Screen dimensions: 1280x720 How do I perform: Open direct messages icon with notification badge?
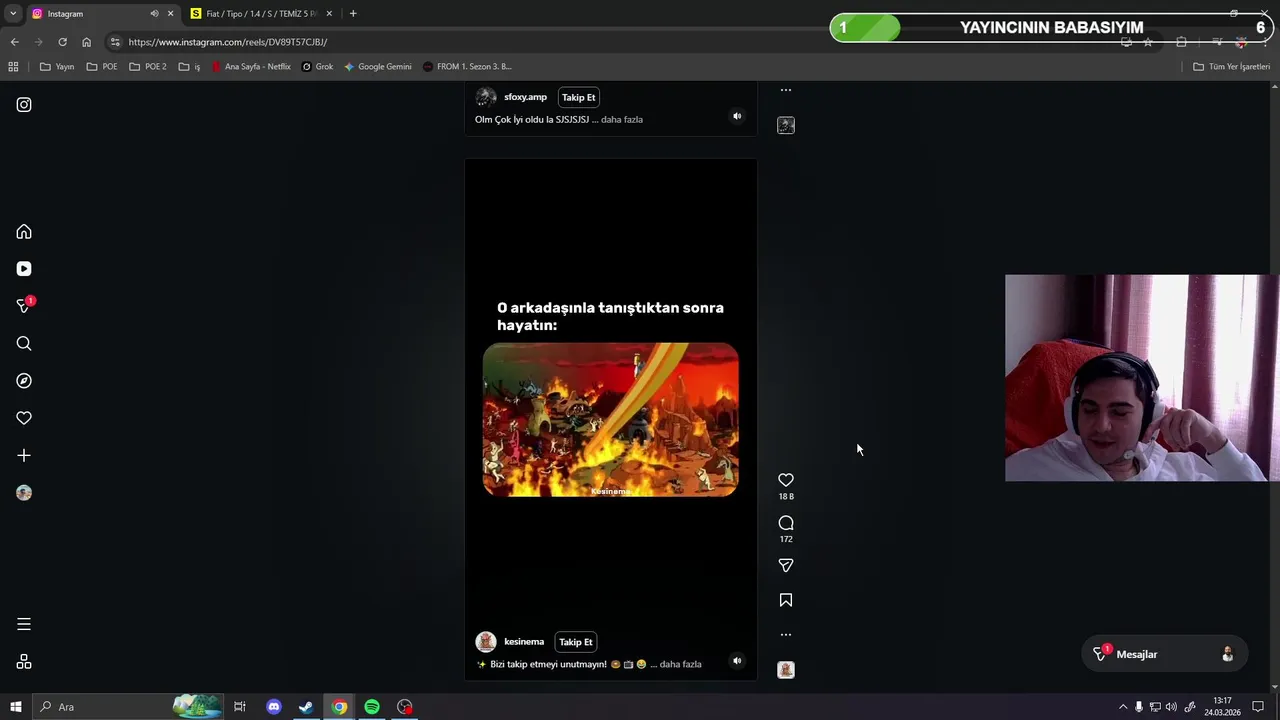25,305
